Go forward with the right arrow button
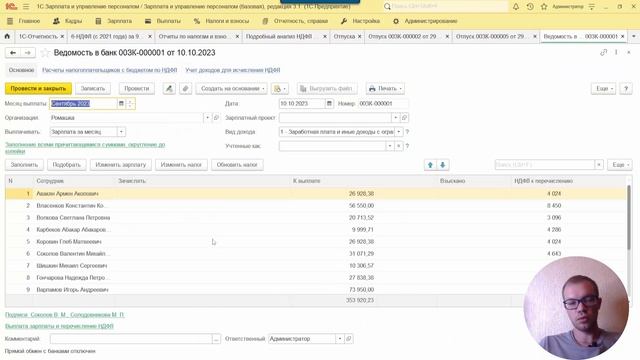640x360 pixels. coord(27,53)
